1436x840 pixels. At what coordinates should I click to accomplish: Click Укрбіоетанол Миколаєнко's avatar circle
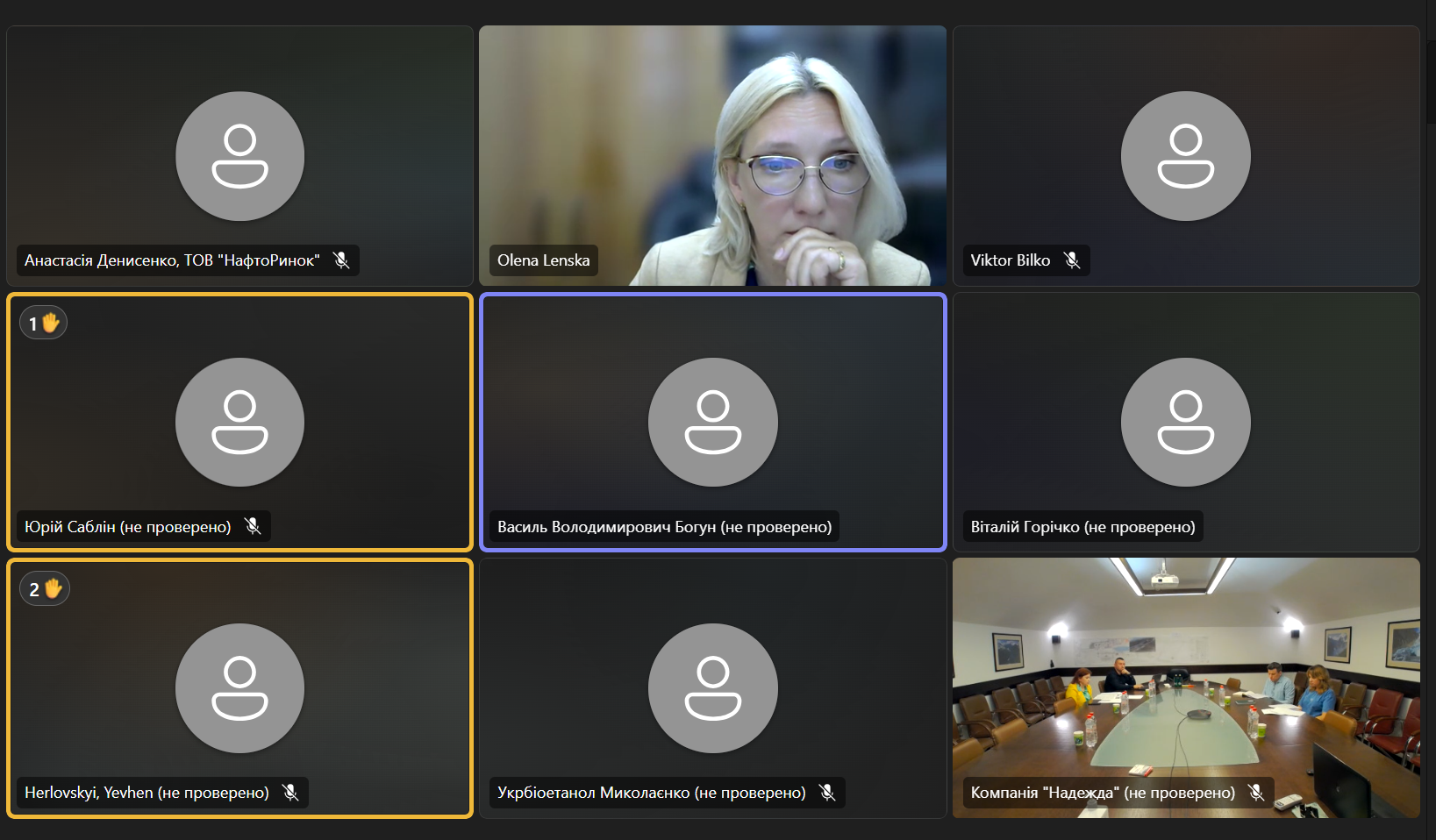click(x=712, y=688)
